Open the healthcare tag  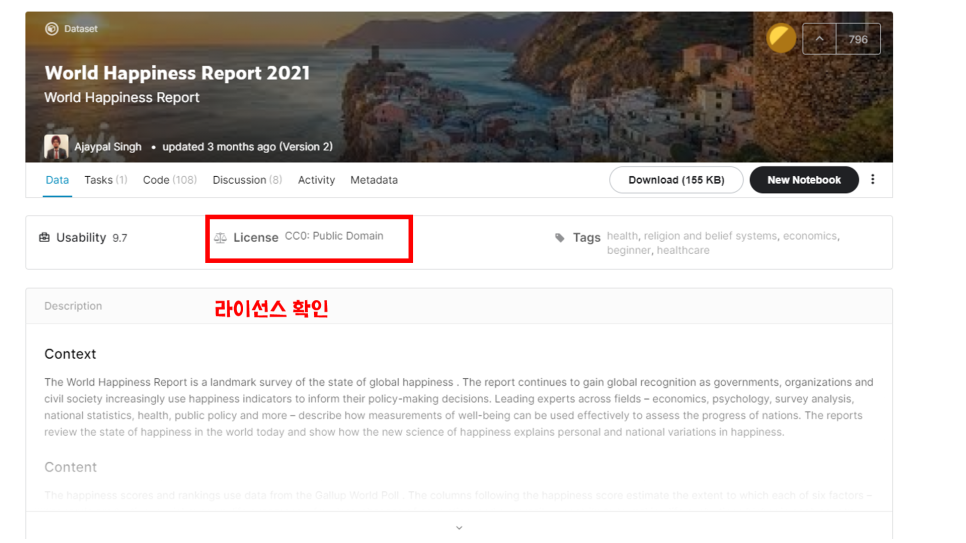click(683, 250)
